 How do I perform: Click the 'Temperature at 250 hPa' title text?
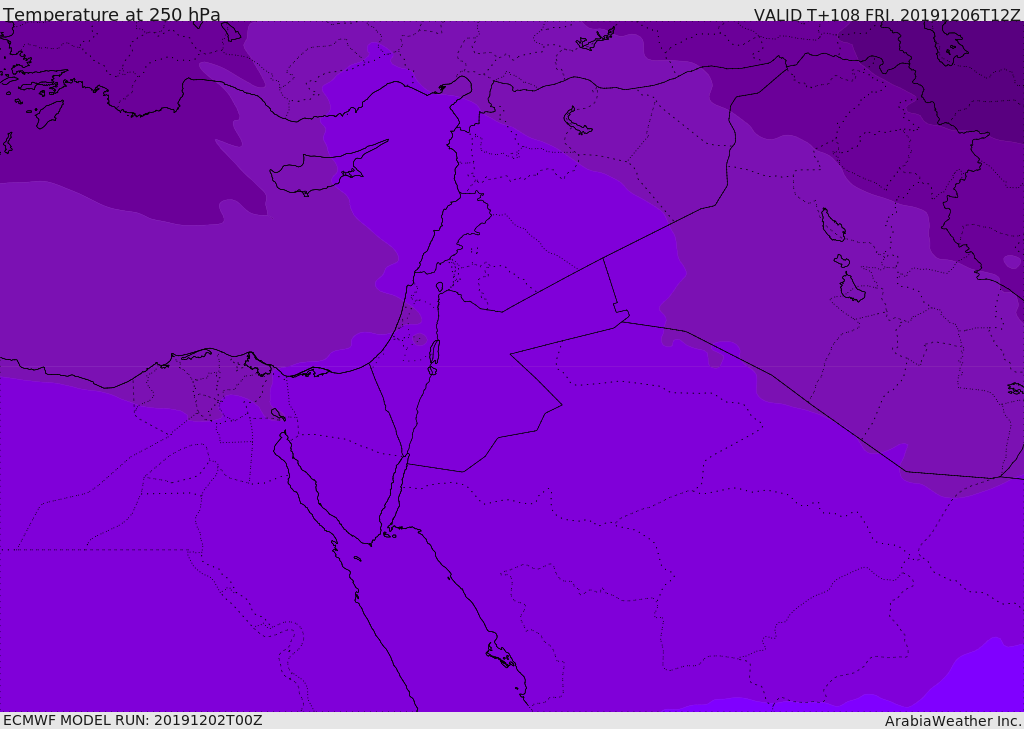click(112, 14)
